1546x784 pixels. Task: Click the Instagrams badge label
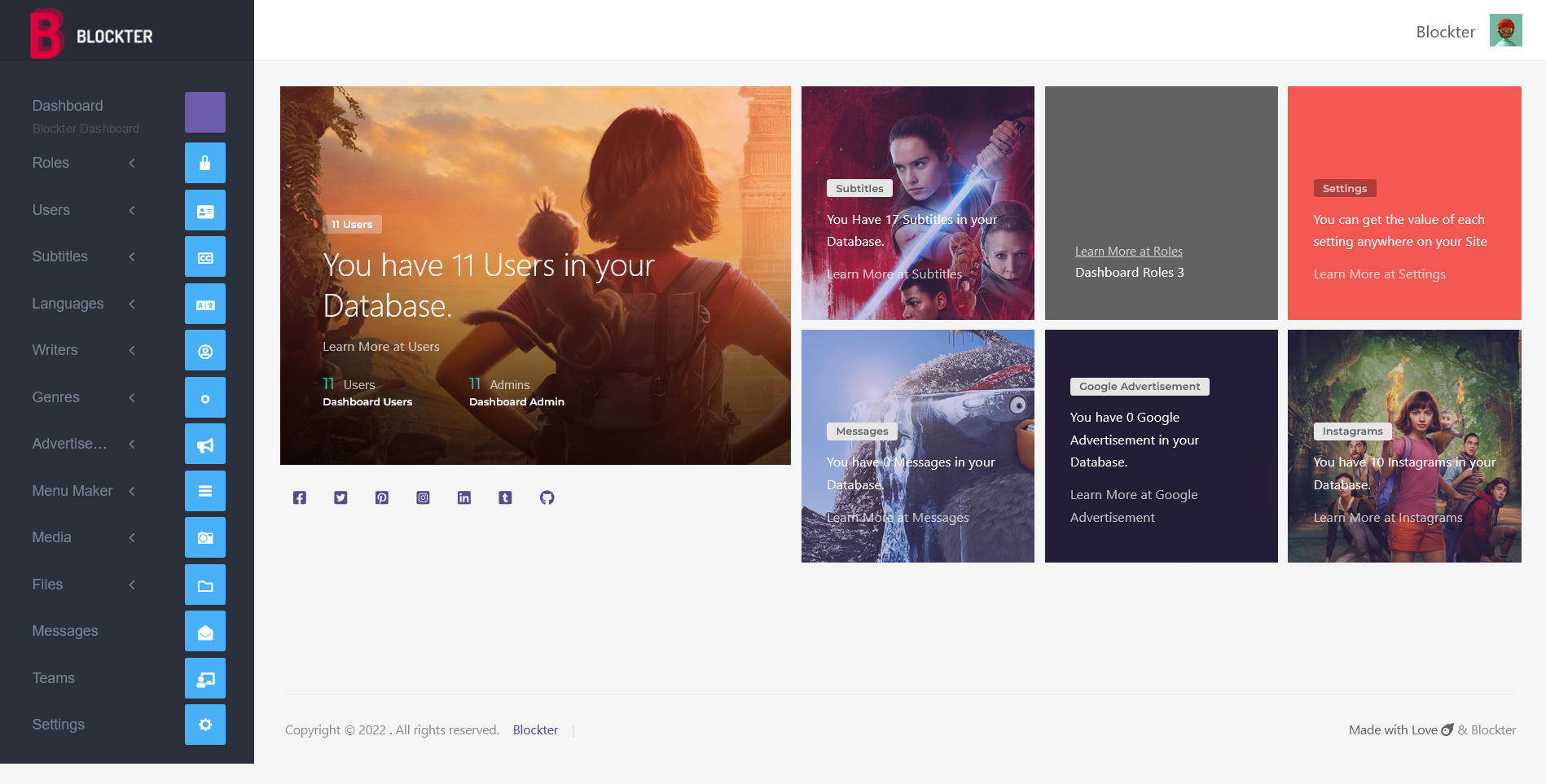tap(1353, 431)
